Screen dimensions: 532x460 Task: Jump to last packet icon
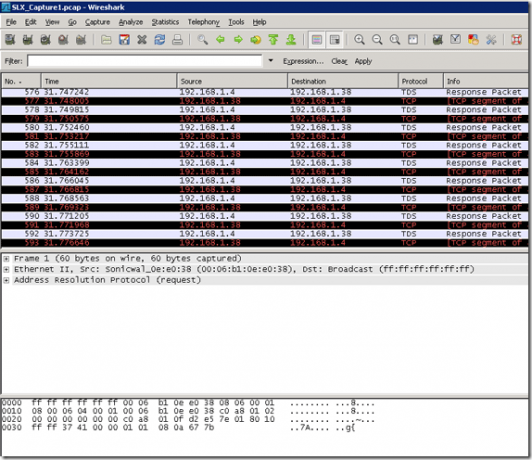pos(291,40)
